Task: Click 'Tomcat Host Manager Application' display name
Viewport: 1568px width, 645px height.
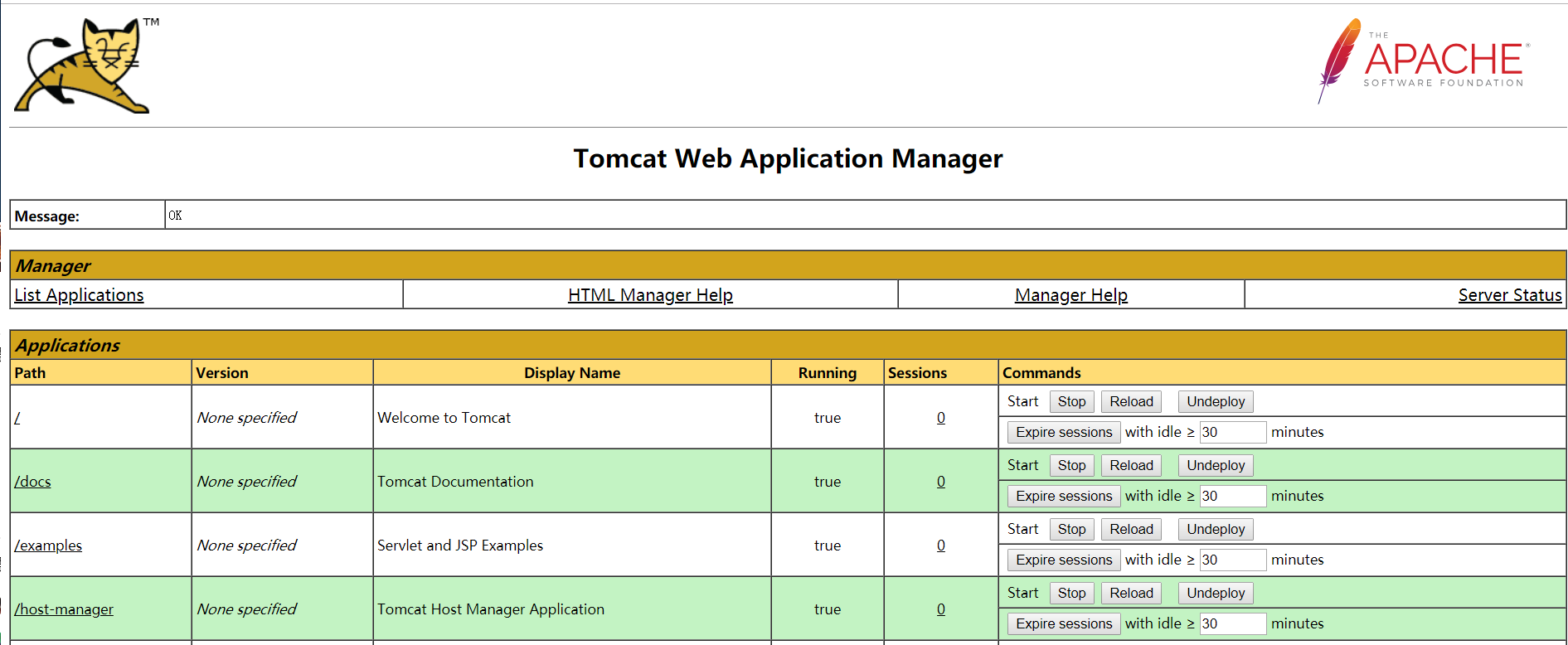Action: [x=491, y=609]
